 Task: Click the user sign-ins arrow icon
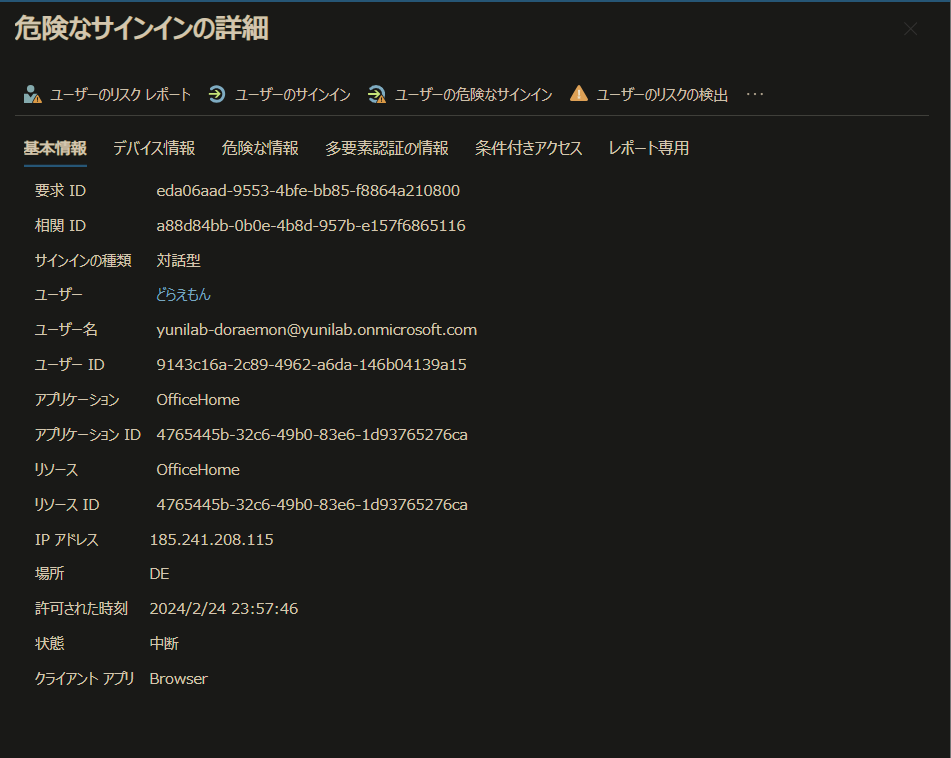click(x=217, y=95)
